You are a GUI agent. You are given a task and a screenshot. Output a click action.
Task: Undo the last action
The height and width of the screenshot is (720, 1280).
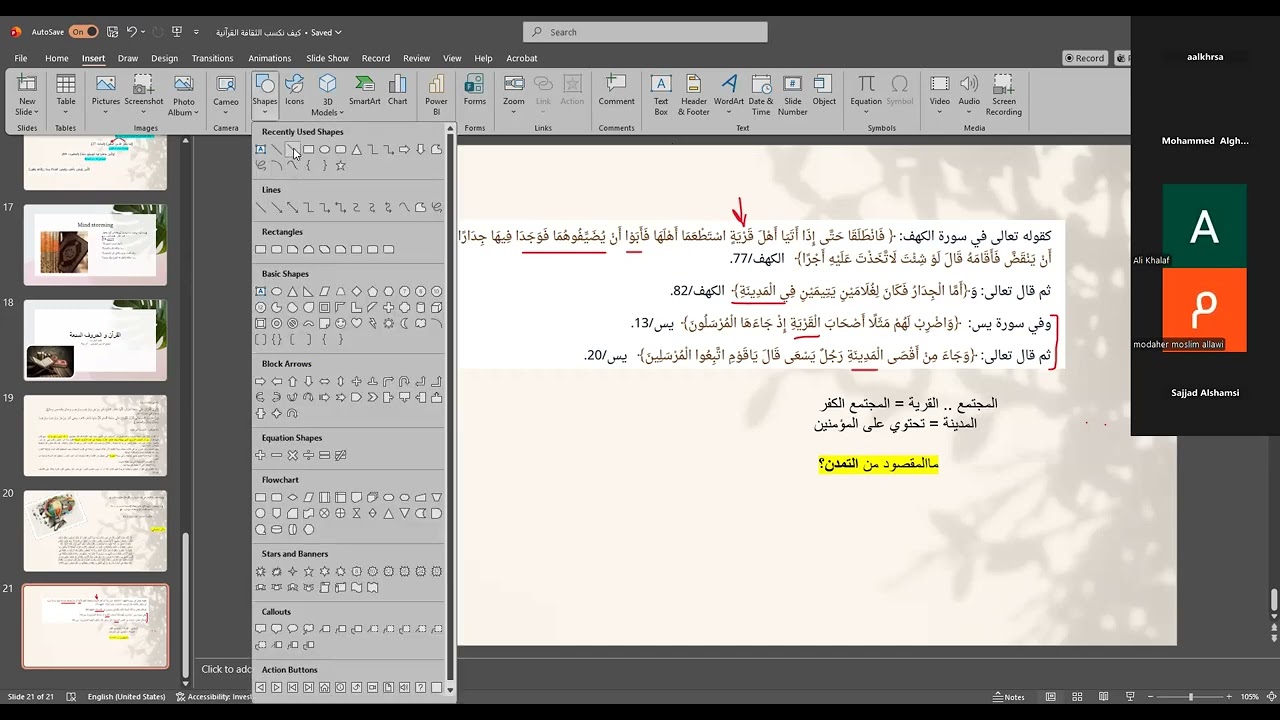133,32
